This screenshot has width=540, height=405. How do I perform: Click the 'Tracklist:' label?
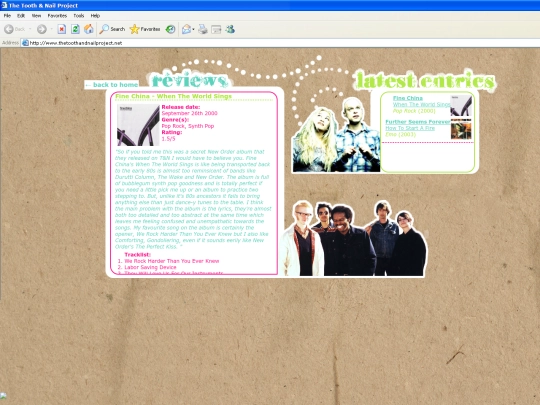point(137,255)
